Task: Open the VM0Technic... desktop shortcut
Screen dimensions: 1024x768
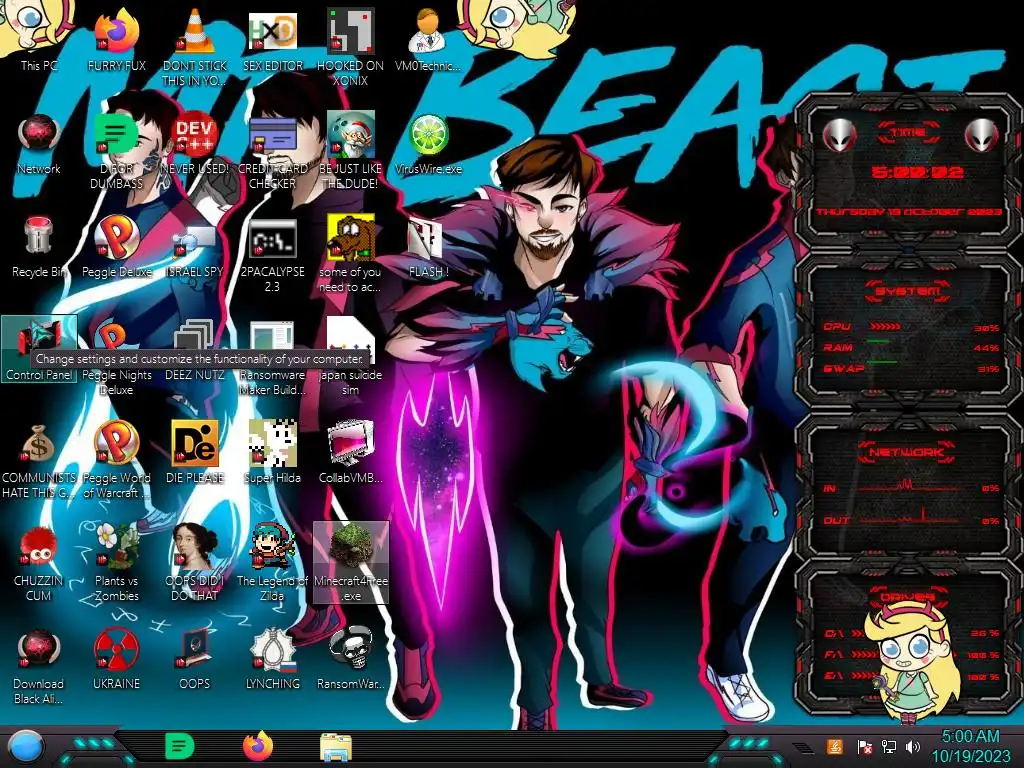Action: [x=428, y=38]
